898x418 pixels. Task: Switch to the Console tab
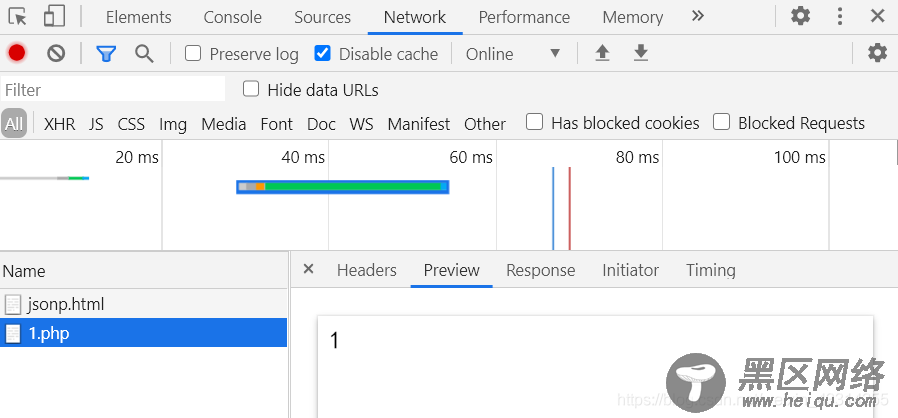(x=233, y=17)
